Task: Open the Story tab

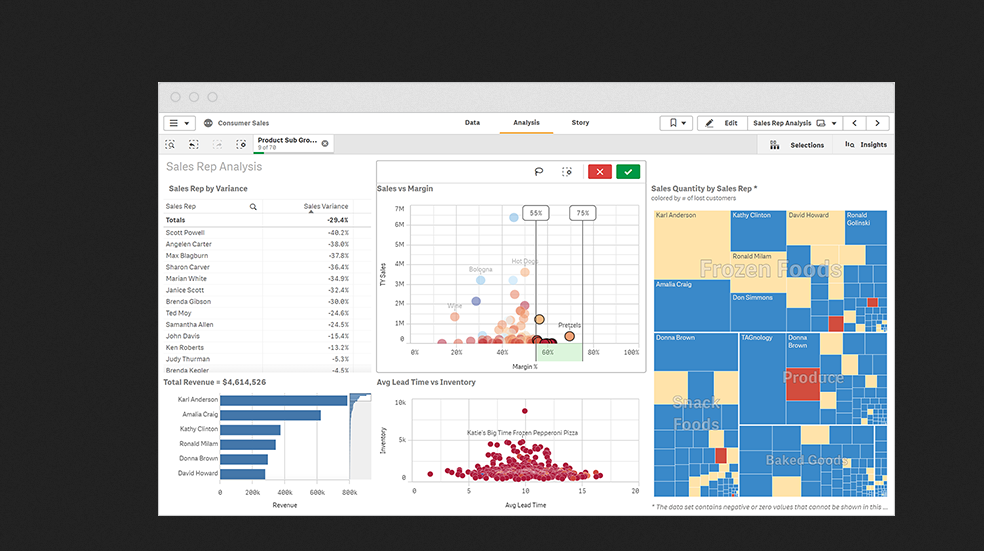Action: pyautogui.click(x=580, y=123)
